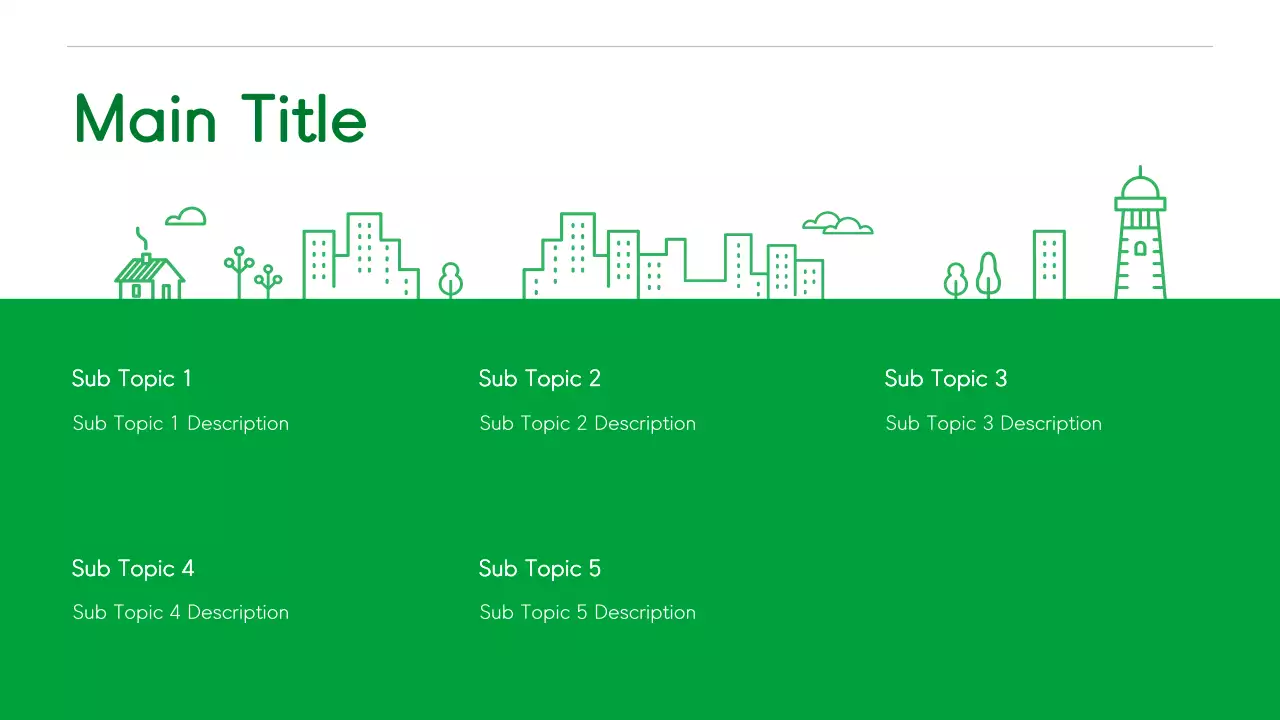Select the single tall building near the lighthouse
Screen dimensions: 1280x720
click(1049, 263)
